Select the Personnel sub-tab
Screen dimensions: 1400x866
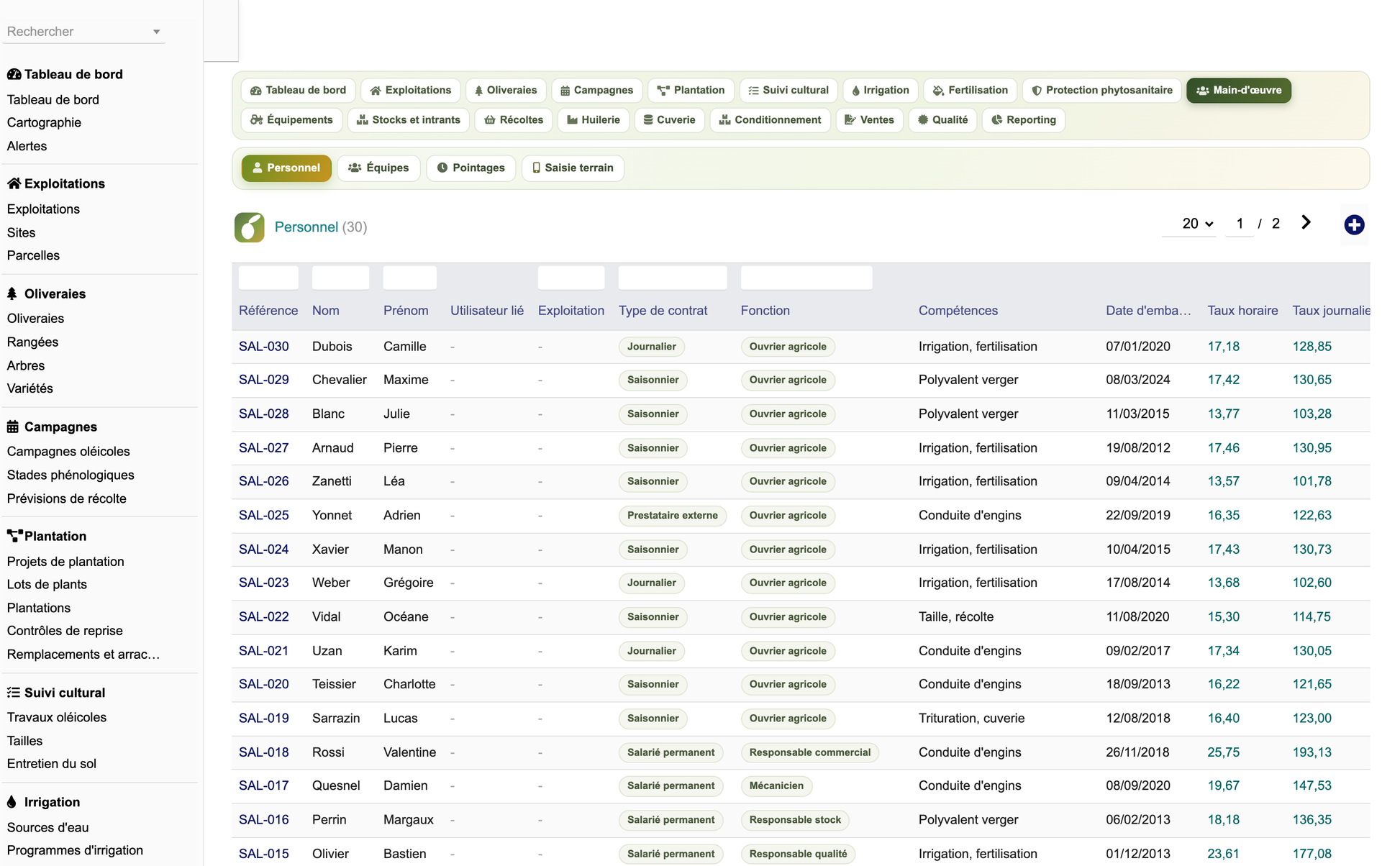click(x=286, y=168)
